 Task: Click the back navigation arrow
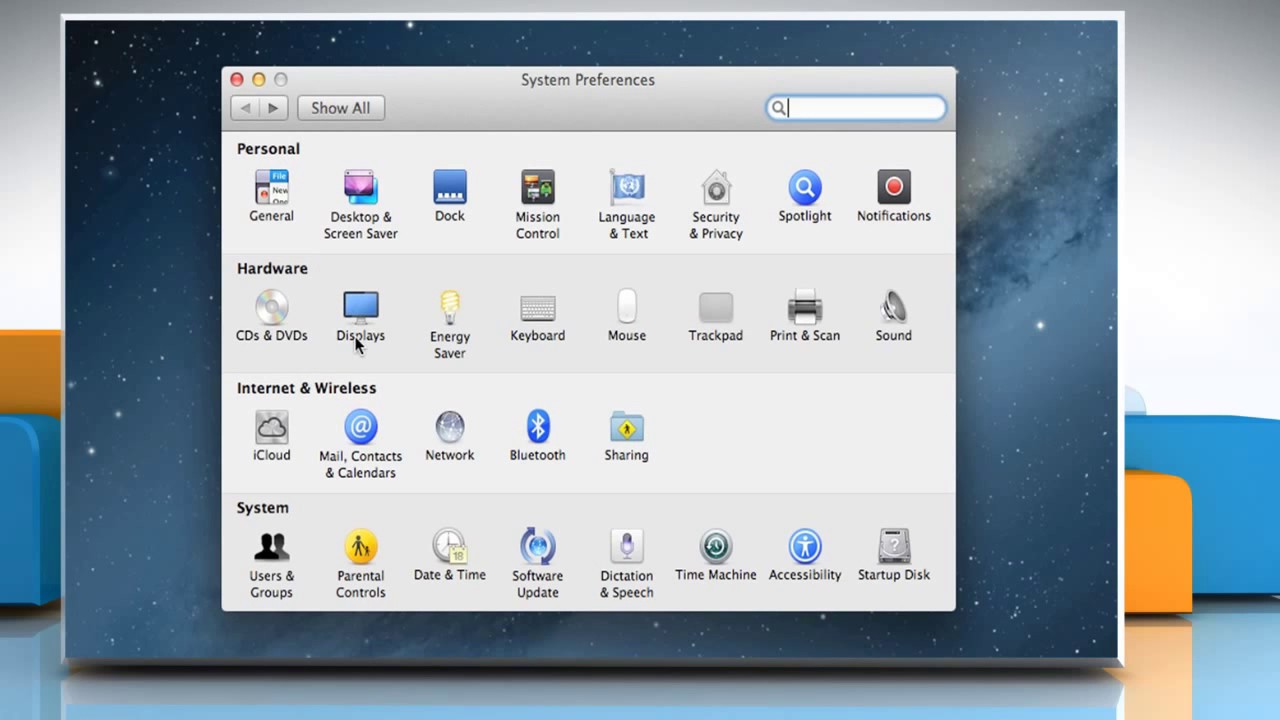245,108
